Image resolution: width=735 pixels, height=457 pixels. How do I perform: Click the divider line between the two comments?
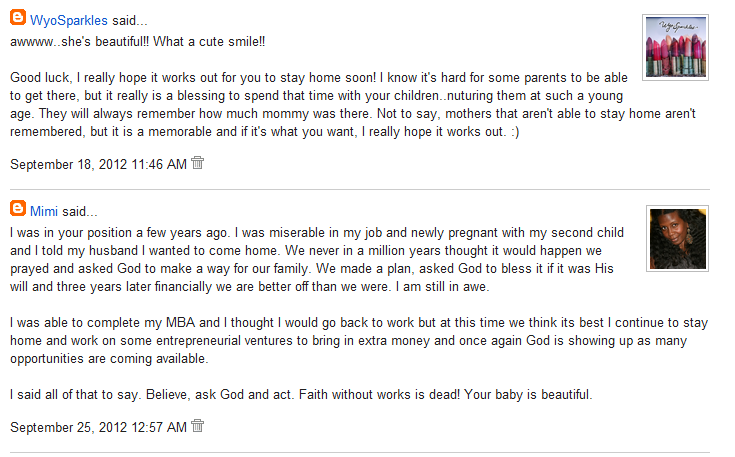(360, 189)
